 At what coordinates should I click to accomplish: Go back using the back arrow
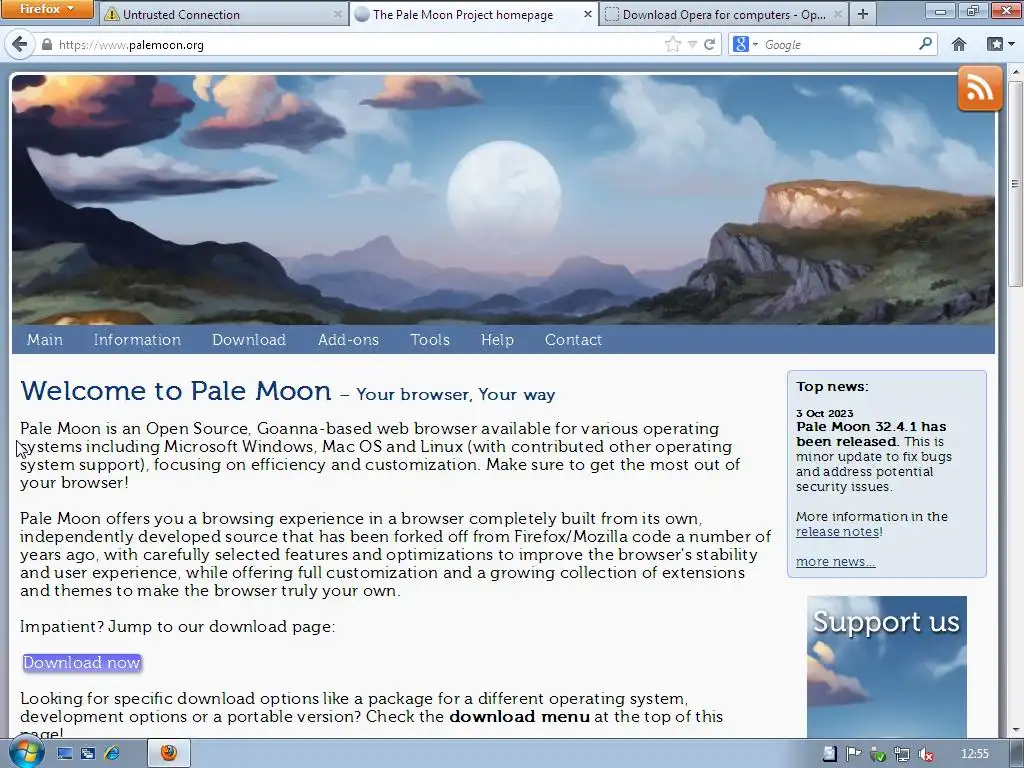(20, 44)
